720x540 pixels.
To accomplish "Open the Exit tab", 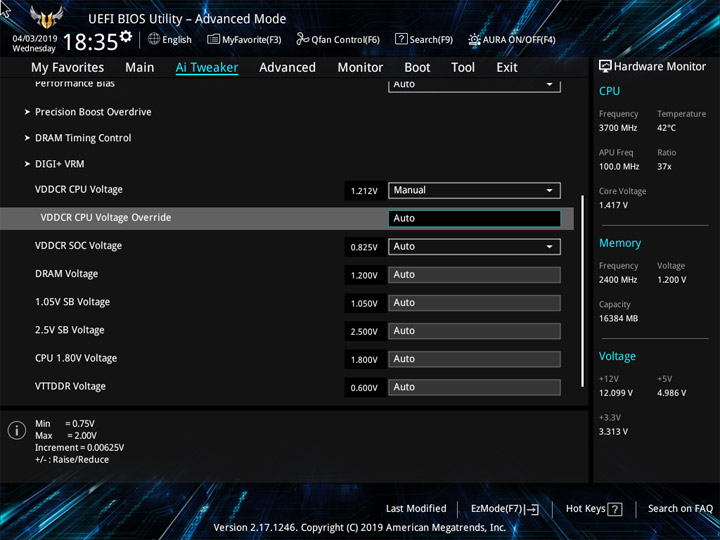I will (x=507, y=68).
